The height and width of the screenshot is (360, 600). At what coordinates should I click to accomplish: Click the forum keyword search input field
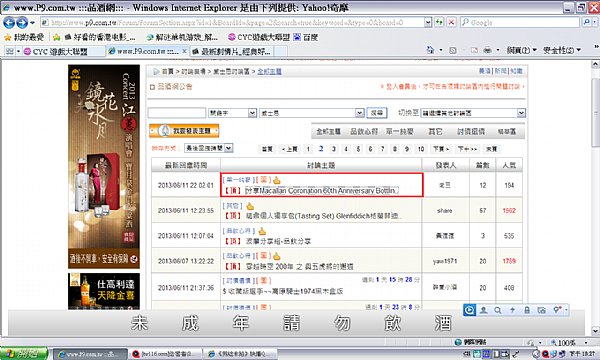coord(177,113)
